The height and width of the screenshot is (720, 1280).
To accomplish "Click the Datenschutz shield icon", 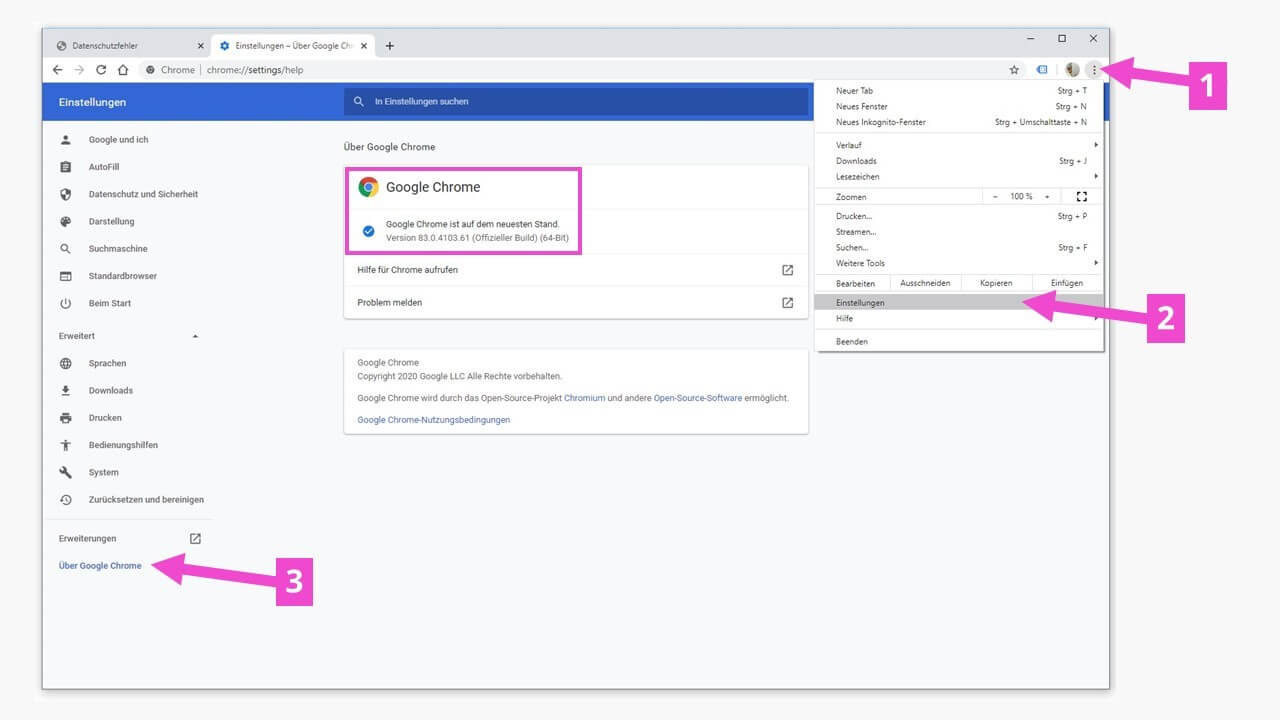I will pyautogui.click(x=66, y=194).
